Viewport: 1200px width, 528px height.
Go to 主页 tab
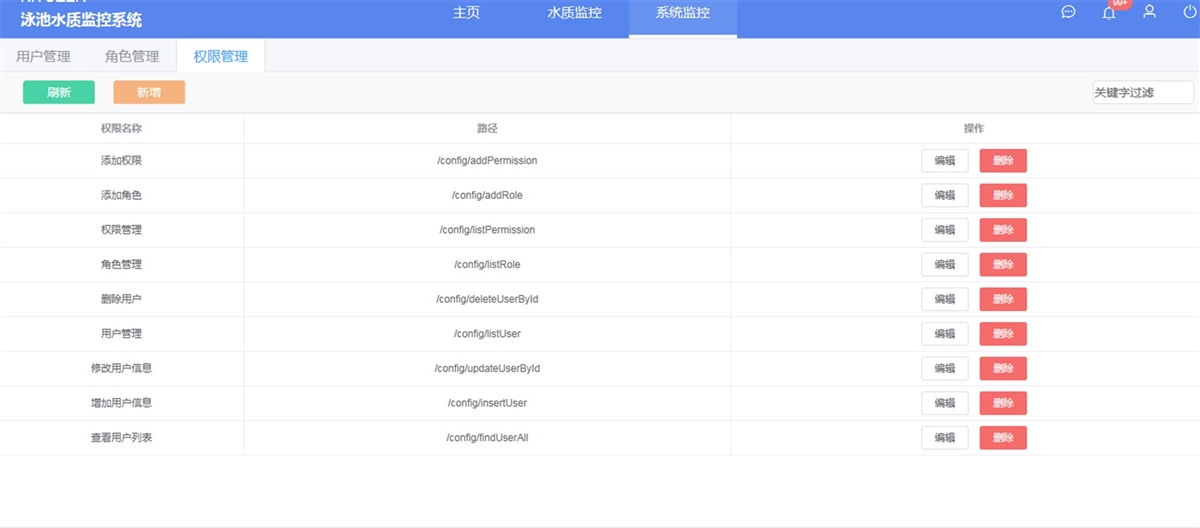pos(466,14)
